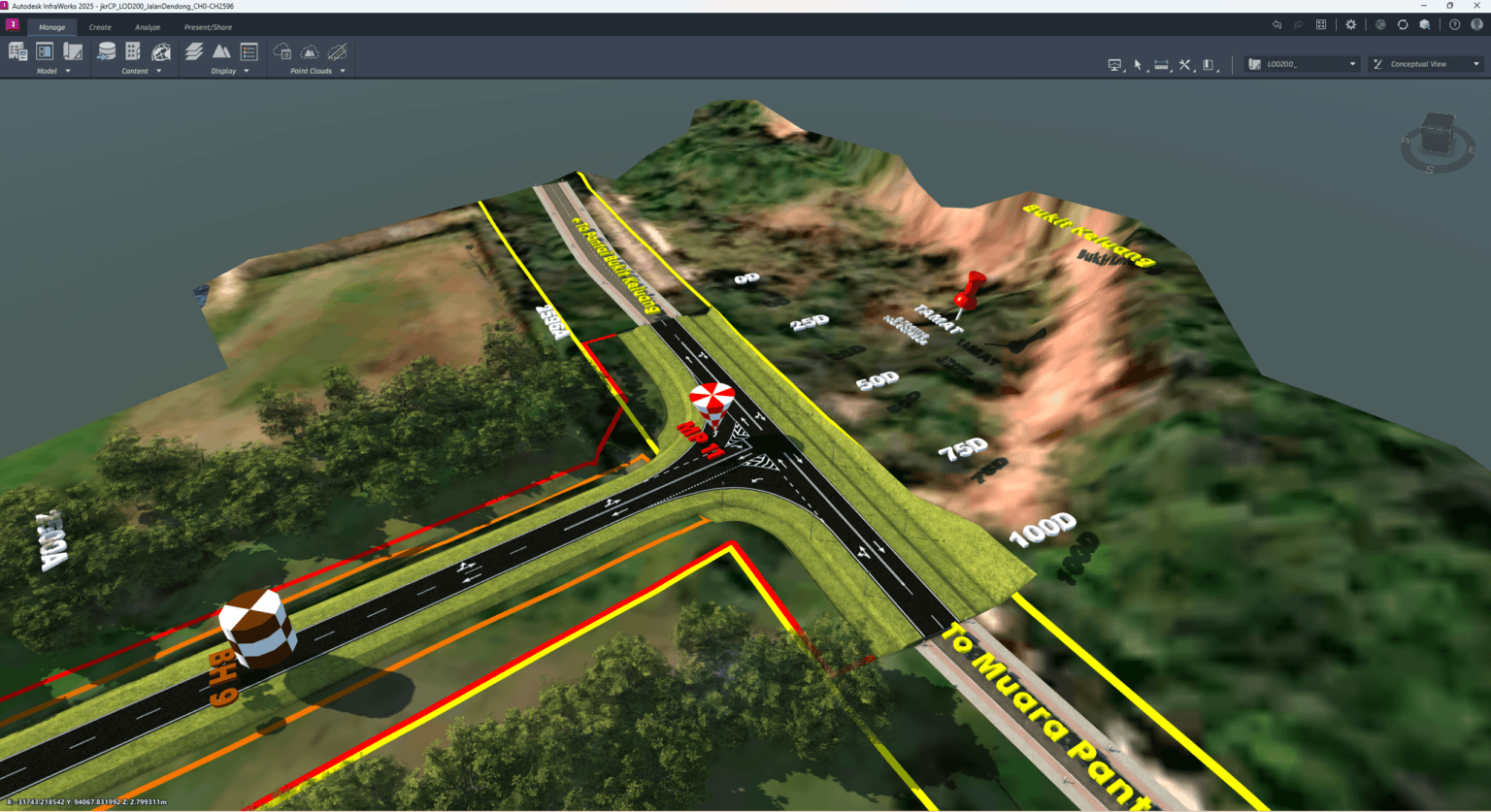Click the Point Cloud Terrain icon
Image resolution: width=1491 pixels, height=812 pixels.
coord(310,51)
